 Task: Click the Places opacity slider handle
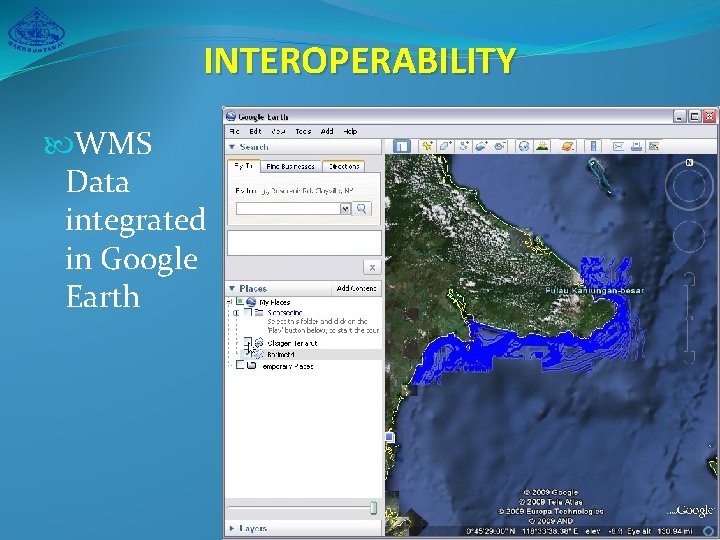click(x=373, y=507)
